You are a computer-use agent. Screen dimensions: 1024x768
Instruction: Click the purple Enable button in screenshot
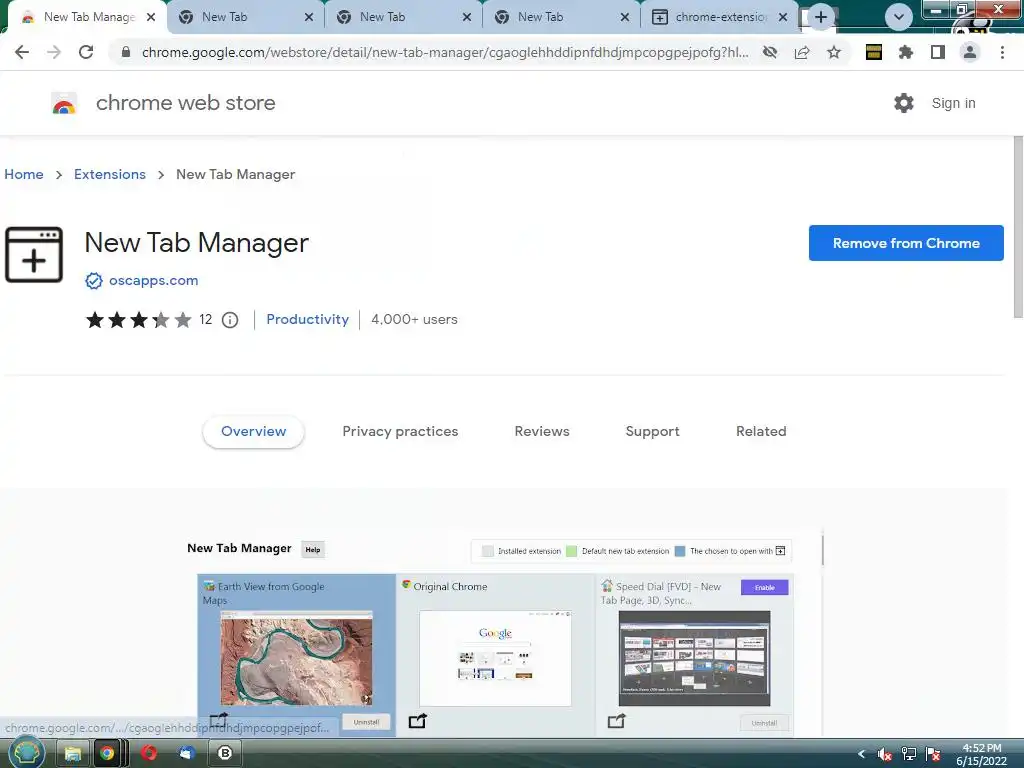click(765, 587)
